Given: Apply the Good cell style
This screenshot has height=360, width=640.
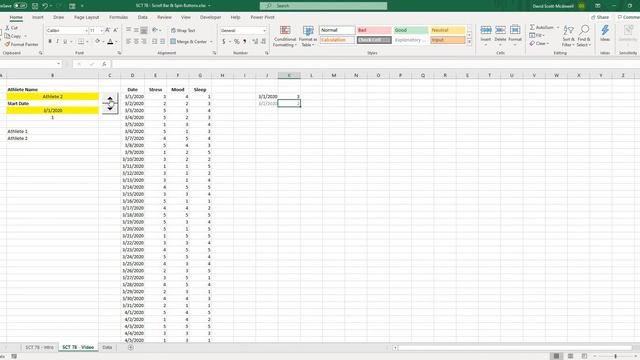Looking at the screenshot, I should pos(411,30).
